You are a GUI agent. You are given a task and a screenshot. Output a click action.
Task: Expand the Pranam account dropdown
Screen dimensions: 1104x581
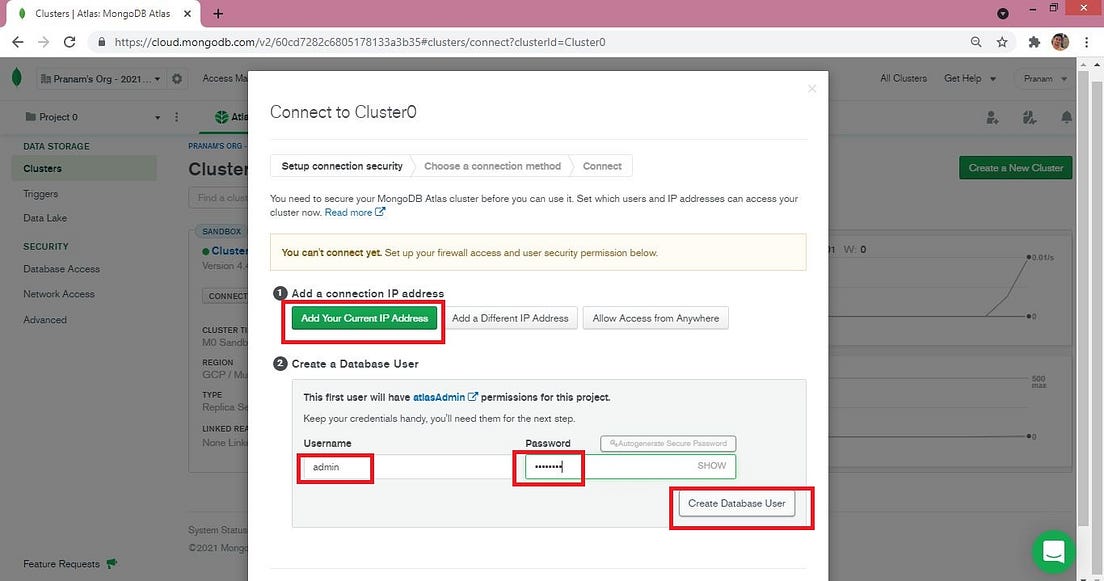click(x=1043, y=78)
